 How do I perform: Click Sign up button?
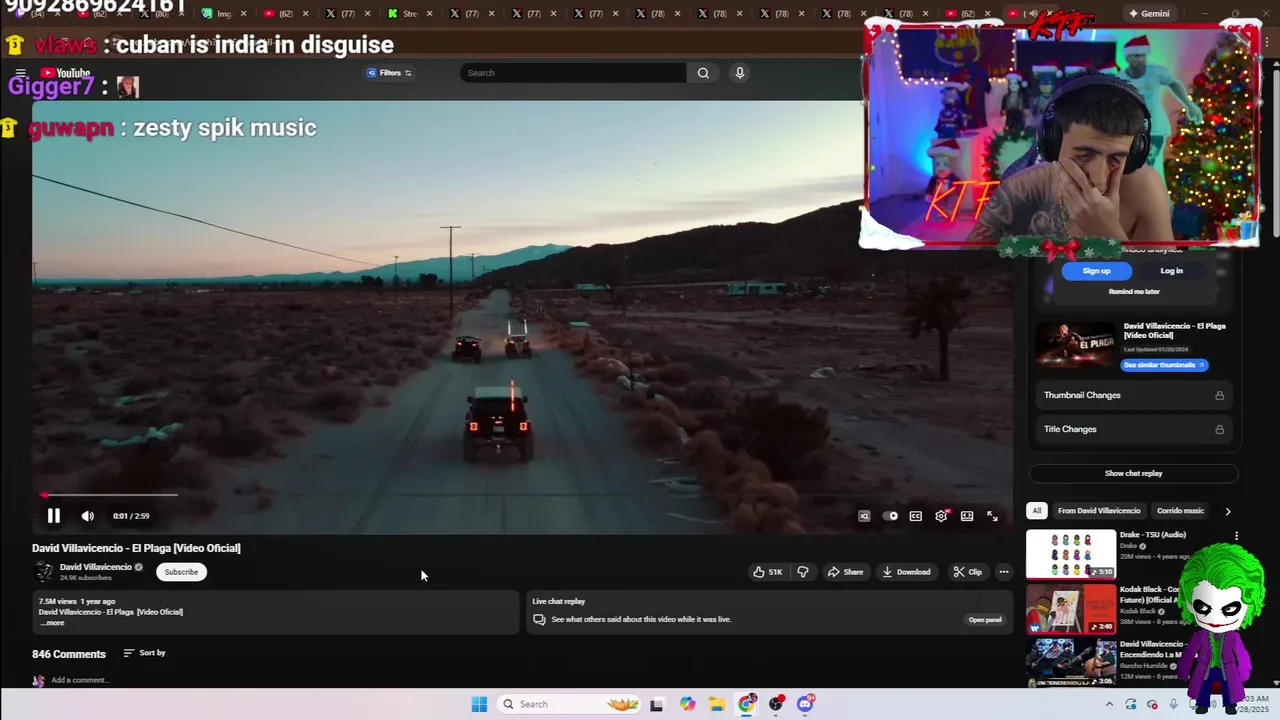(1096, 271)
